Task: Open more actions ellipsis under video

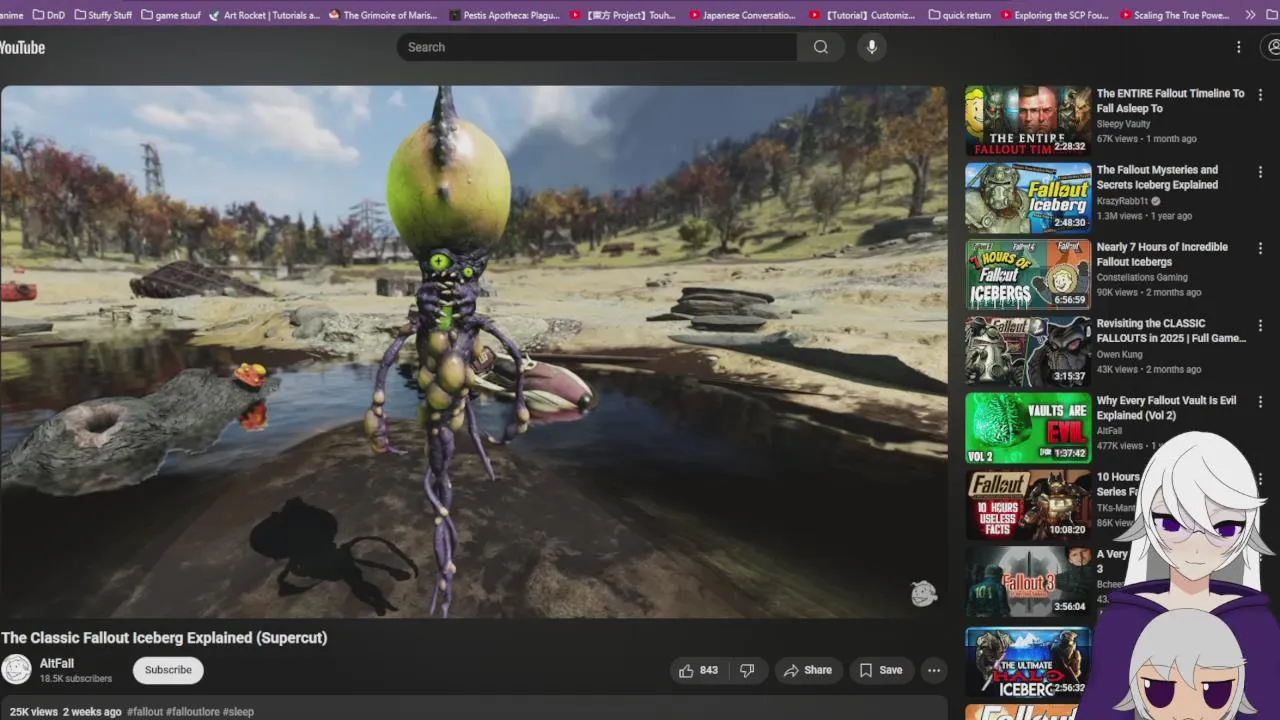Action: tap(934, 670)
